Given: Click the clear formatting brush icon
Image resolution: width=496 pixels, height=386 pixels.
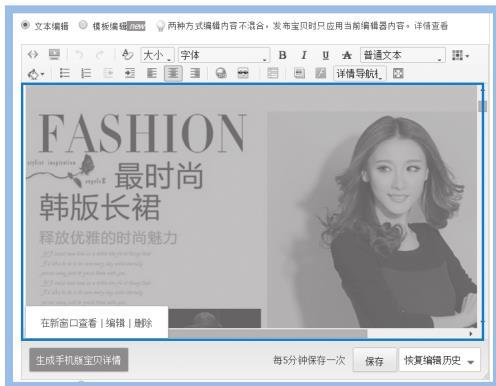Looking at the screenshot, I should [127, 54].
